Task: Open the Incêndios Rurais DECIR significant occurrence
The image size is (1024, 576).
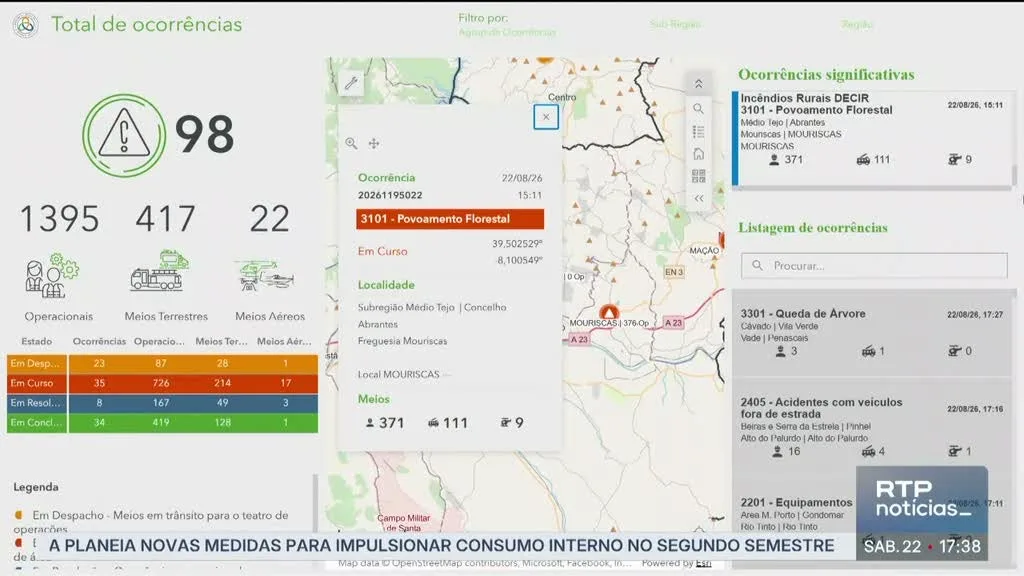Action: coord(872,138)
